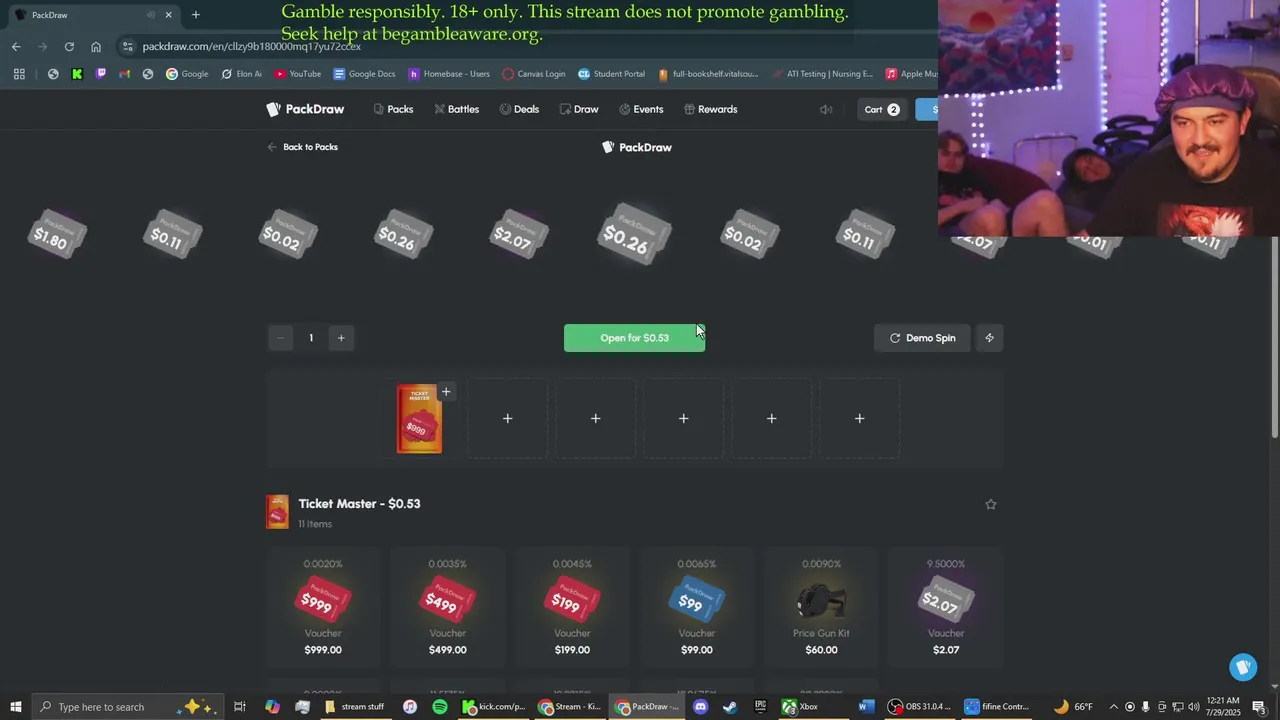The height and width of the screenshot is (720, 1280).
Task: Open the Homebase - Users bookmark
Action: pyautogui.click(x=448, y=74)
